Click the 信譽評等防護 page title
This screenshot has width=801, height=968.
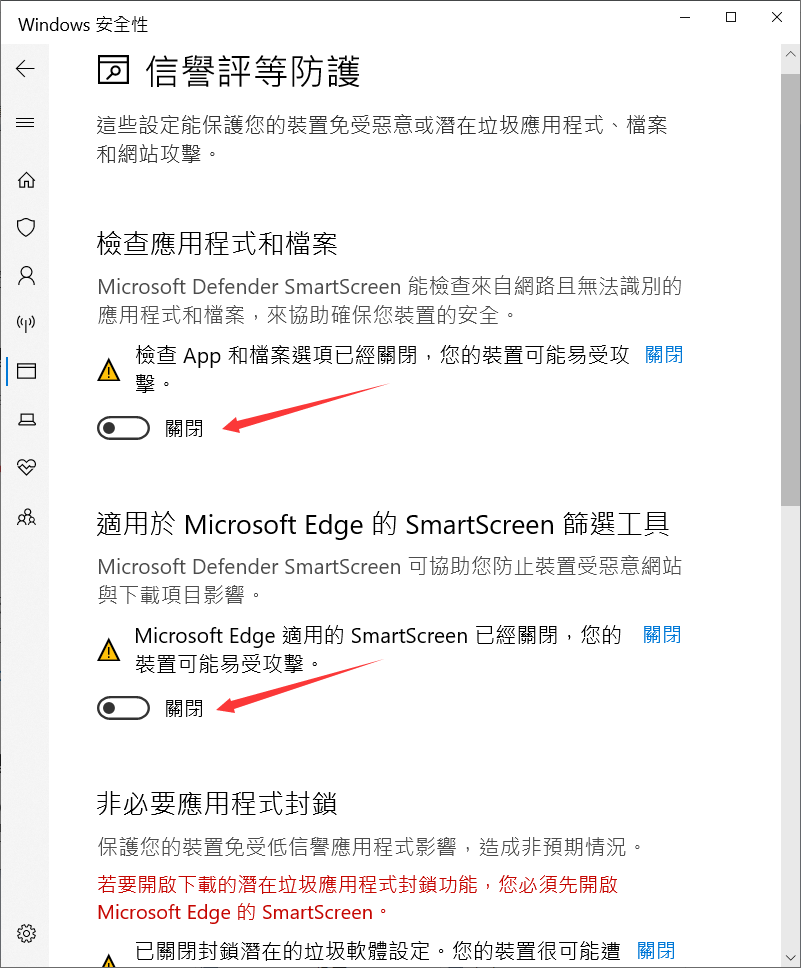253,71
